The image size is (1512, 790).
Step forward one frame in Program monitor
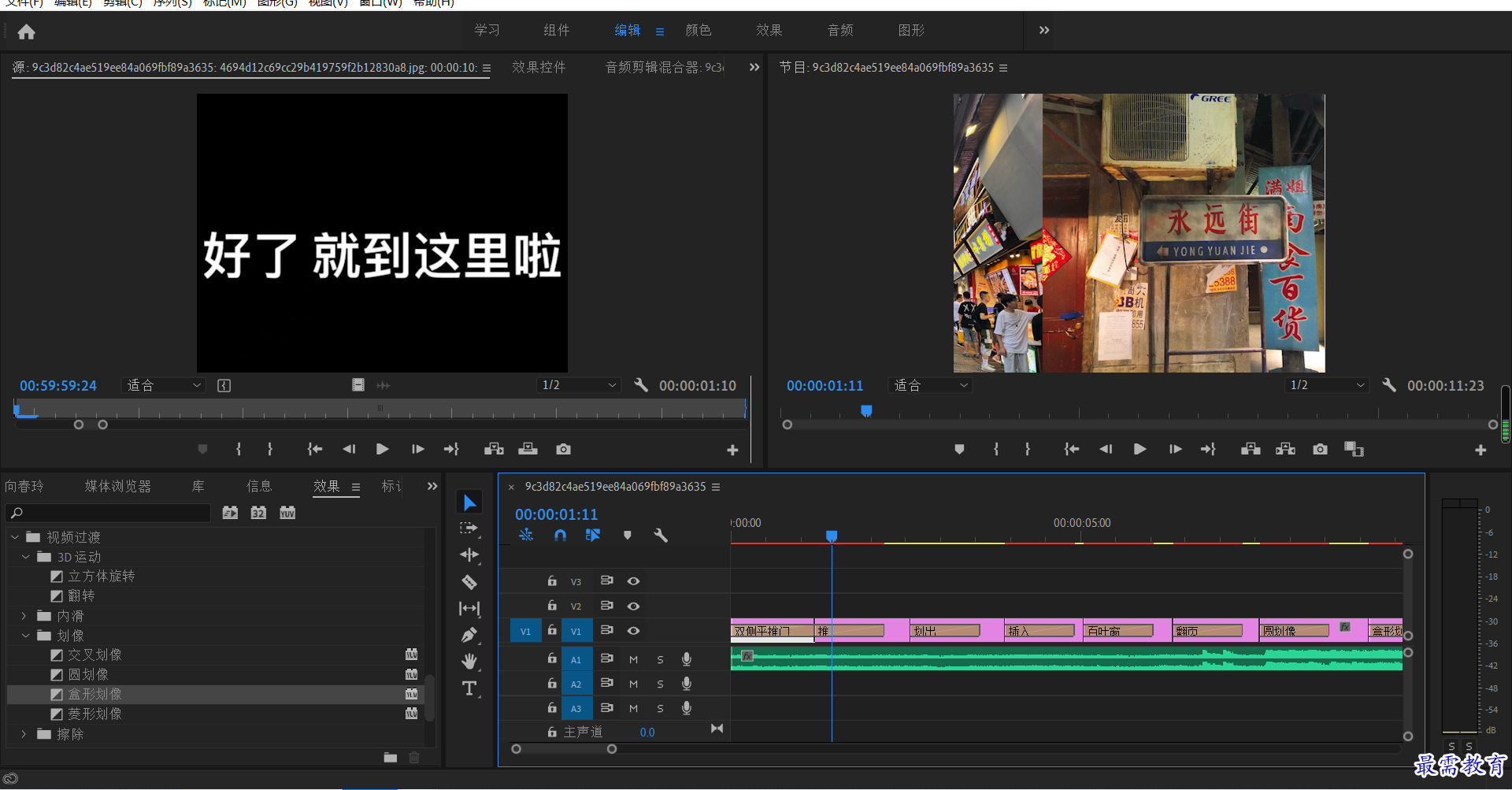1175,449
